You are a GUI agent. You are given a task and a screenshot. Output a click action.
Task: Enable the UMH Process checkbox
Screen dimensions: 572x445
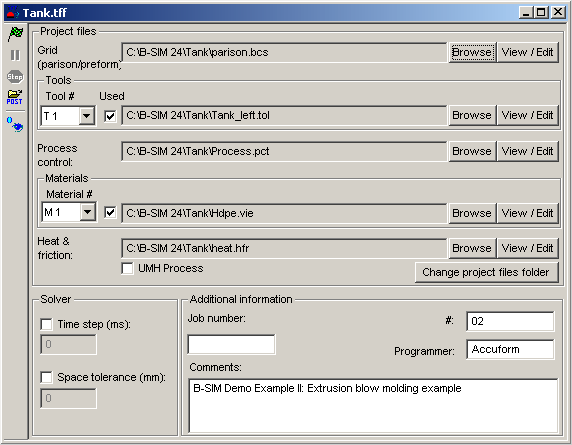point(127,268)
